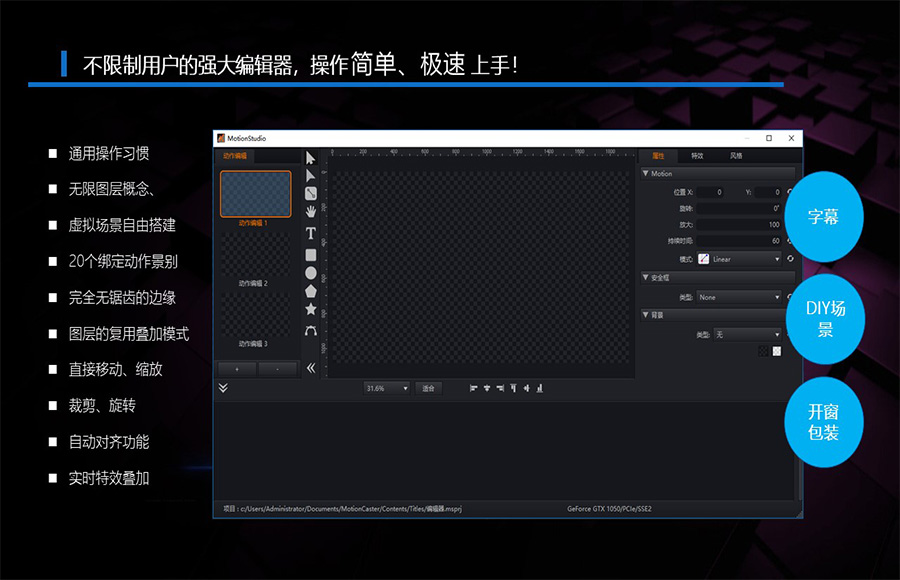This screenshot has height=580, width=900.
Task: Click the 自动对齐功能 bullet text
Action: tap(108, 442)
